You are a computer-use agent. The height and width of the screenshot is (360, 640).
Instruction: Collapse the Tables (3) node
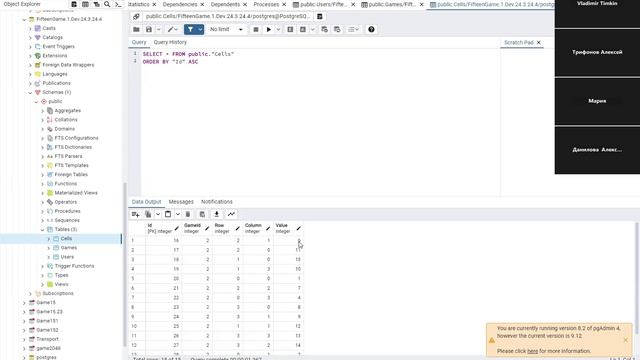42,230
